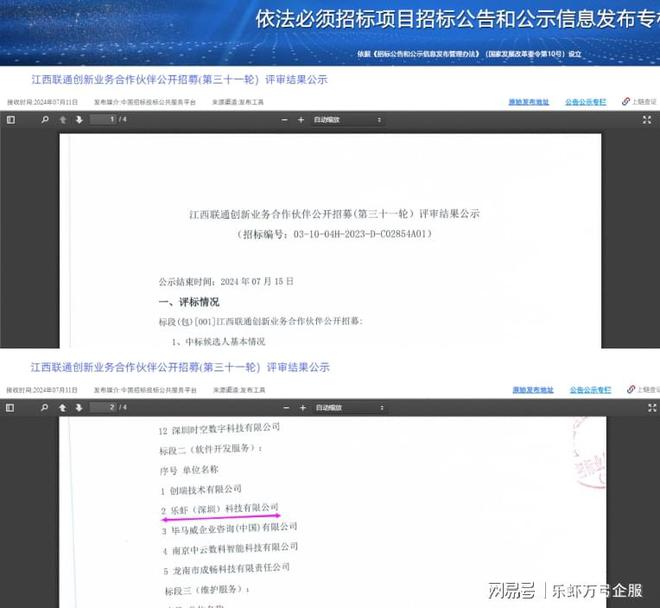This screenshot has width=660, height=608.
Task: Click the 序号 单位名称 header line
Action: [189, 470]
